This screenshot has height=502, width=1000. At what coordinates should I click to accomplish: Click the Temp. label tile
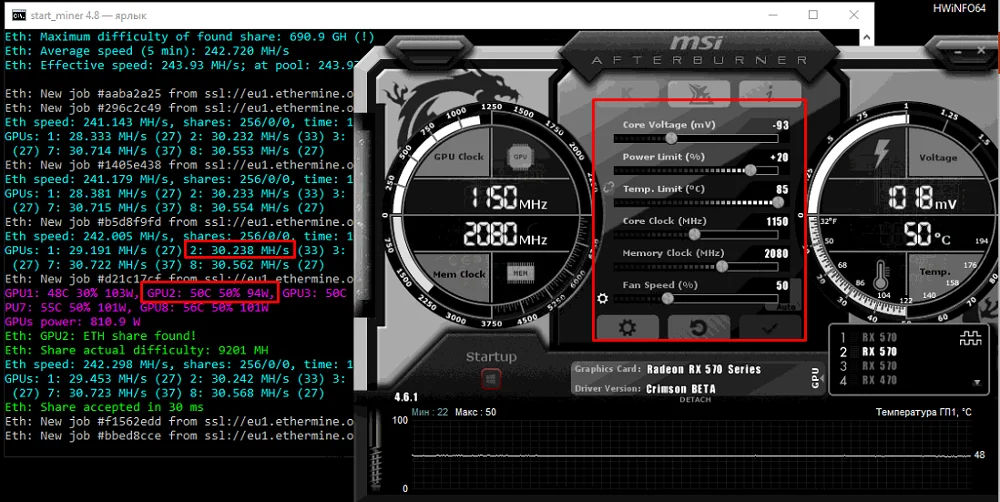[x=934, y=272]
